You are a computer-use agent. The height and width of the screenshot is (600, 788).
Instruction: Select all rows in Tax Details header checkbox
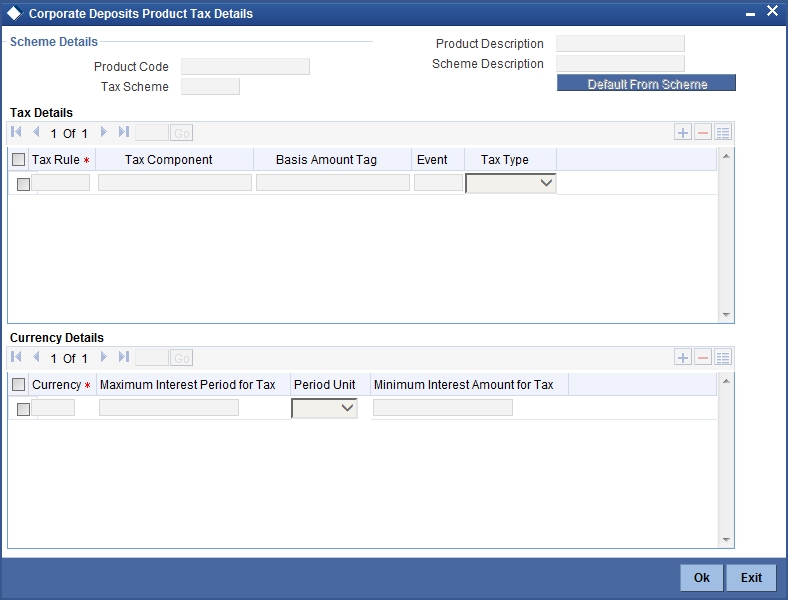[19, 160]
